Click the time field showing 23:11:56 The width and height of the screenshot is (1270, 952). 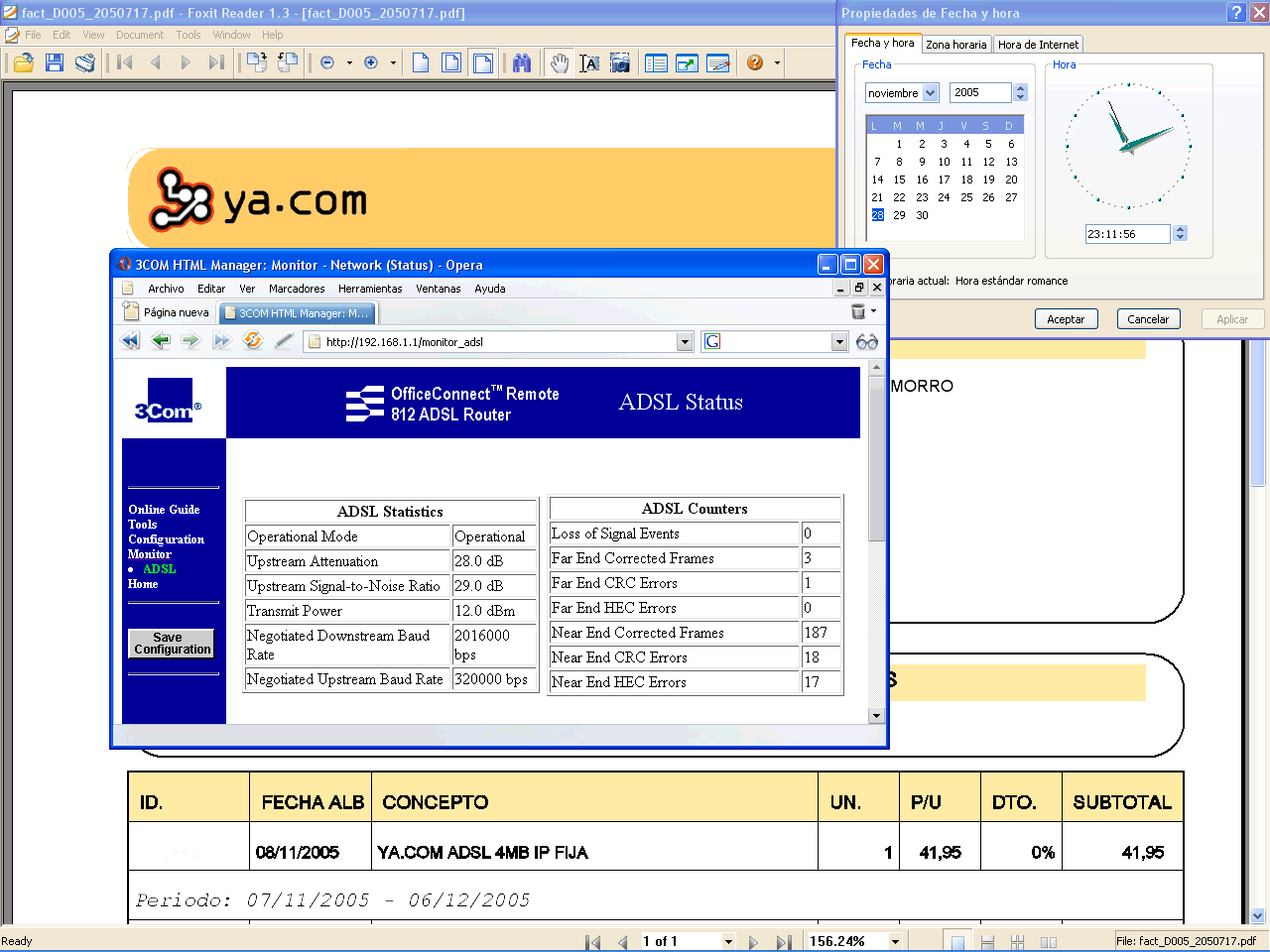coord(1128,234)
